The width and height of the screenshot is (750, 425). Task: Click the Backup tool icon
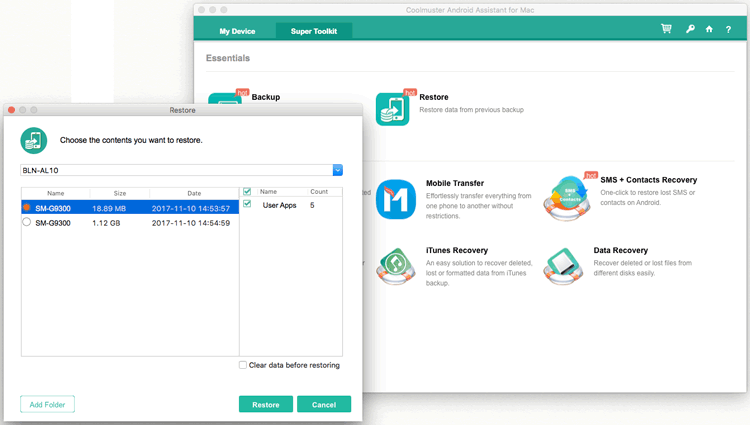225,98
